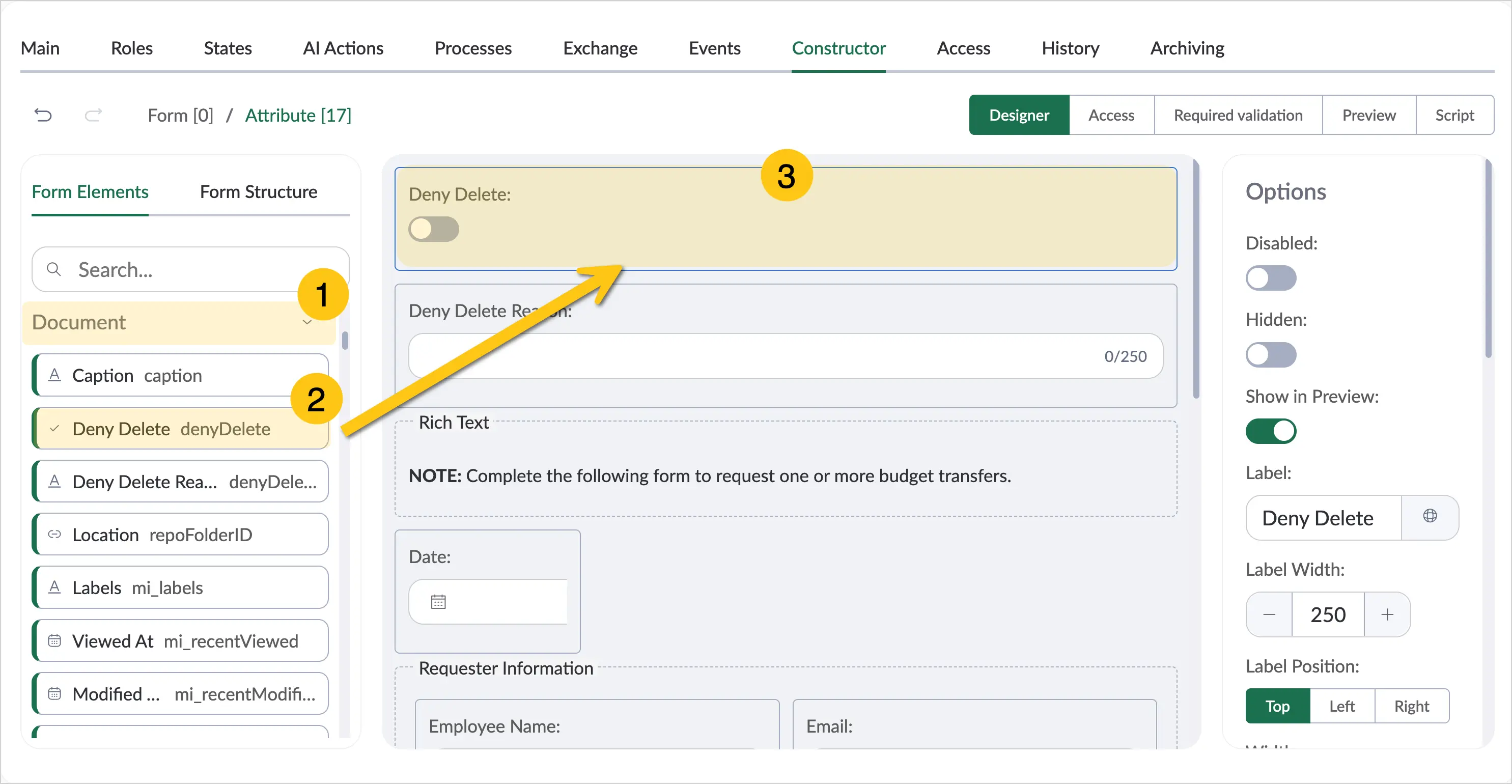The height and width of the screenshot is (784, 1512).
Task: Click the undo arrow icon
Action: point(43,115)
